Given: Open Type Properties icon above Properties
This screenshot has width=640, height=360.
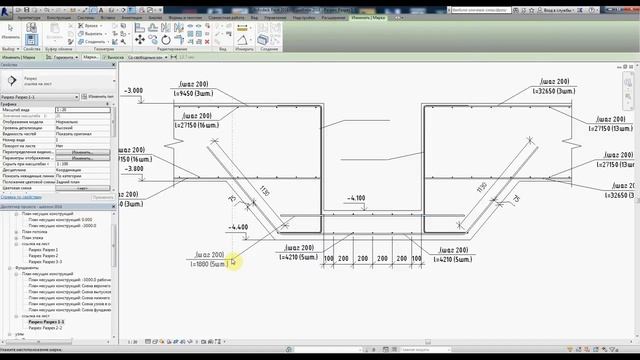Looking at the screenshot, I should coord(31,27).
